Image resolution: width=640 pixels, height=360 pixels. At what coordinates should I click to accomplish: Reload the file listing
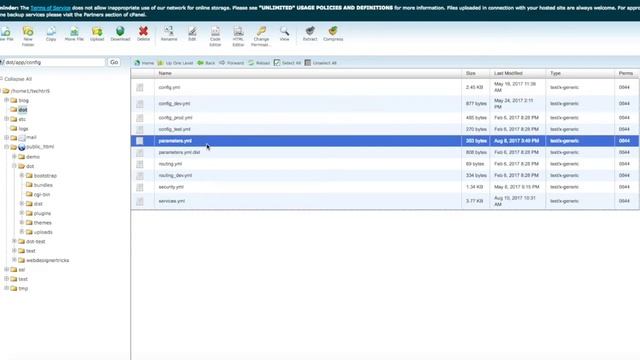coord(259,63)
